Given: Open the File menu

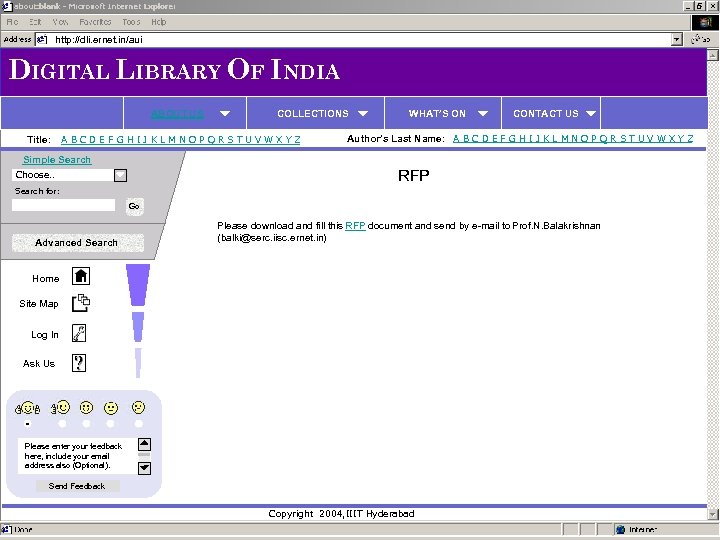Looking at the screenshot, I should (12, 22).
